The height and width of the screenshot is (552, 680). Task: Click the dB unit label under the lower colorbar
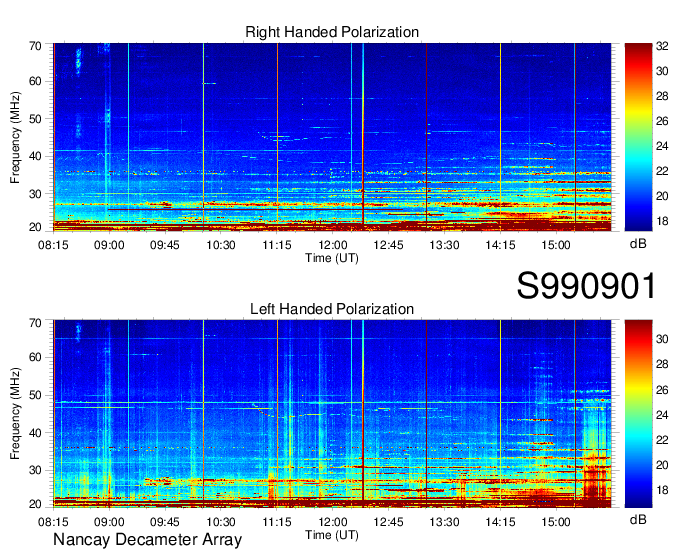638,519
